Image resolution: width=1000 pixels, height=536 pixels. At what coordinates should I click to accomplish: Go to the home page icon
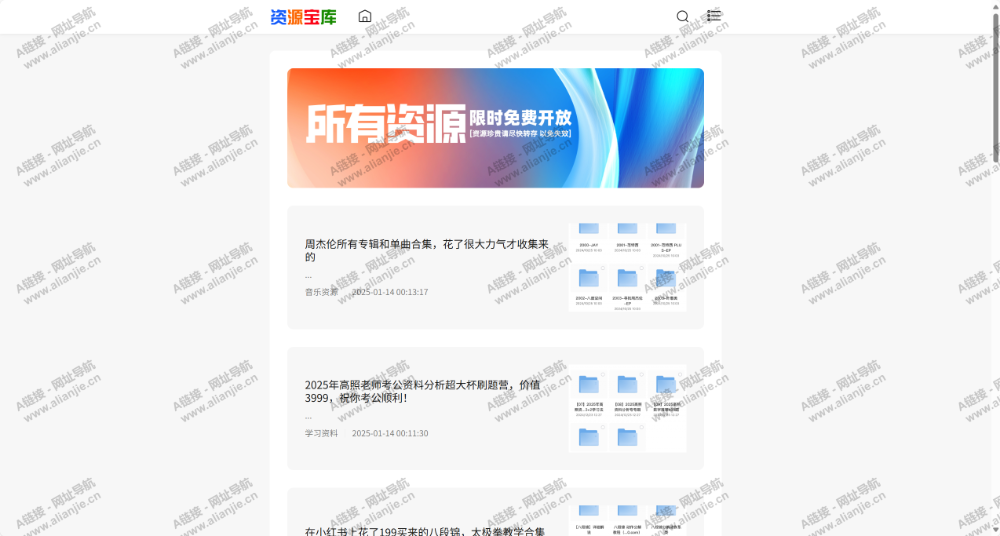click(x=365, y=16)
